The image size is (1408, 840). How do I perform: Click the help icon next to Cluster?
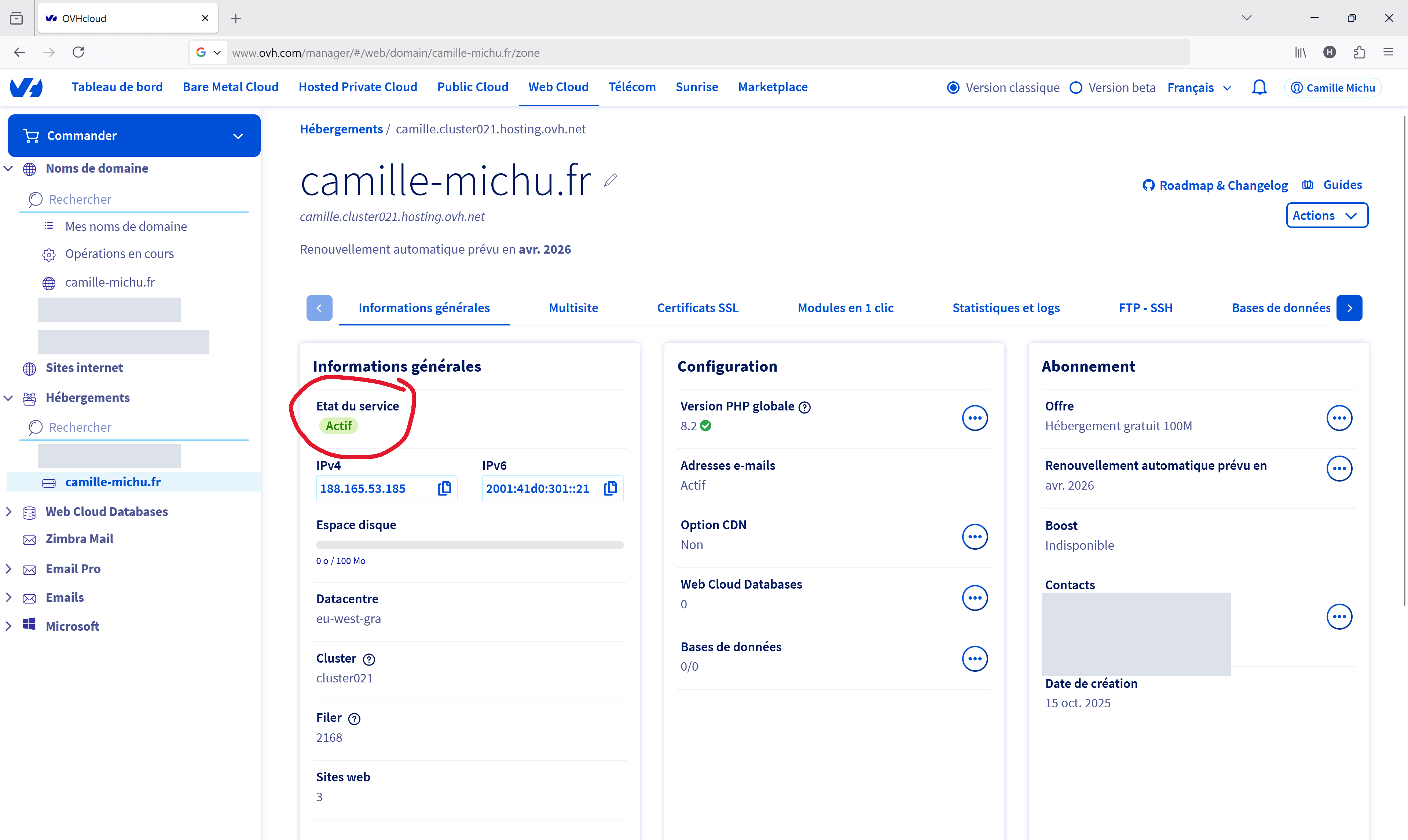point(368,659)
